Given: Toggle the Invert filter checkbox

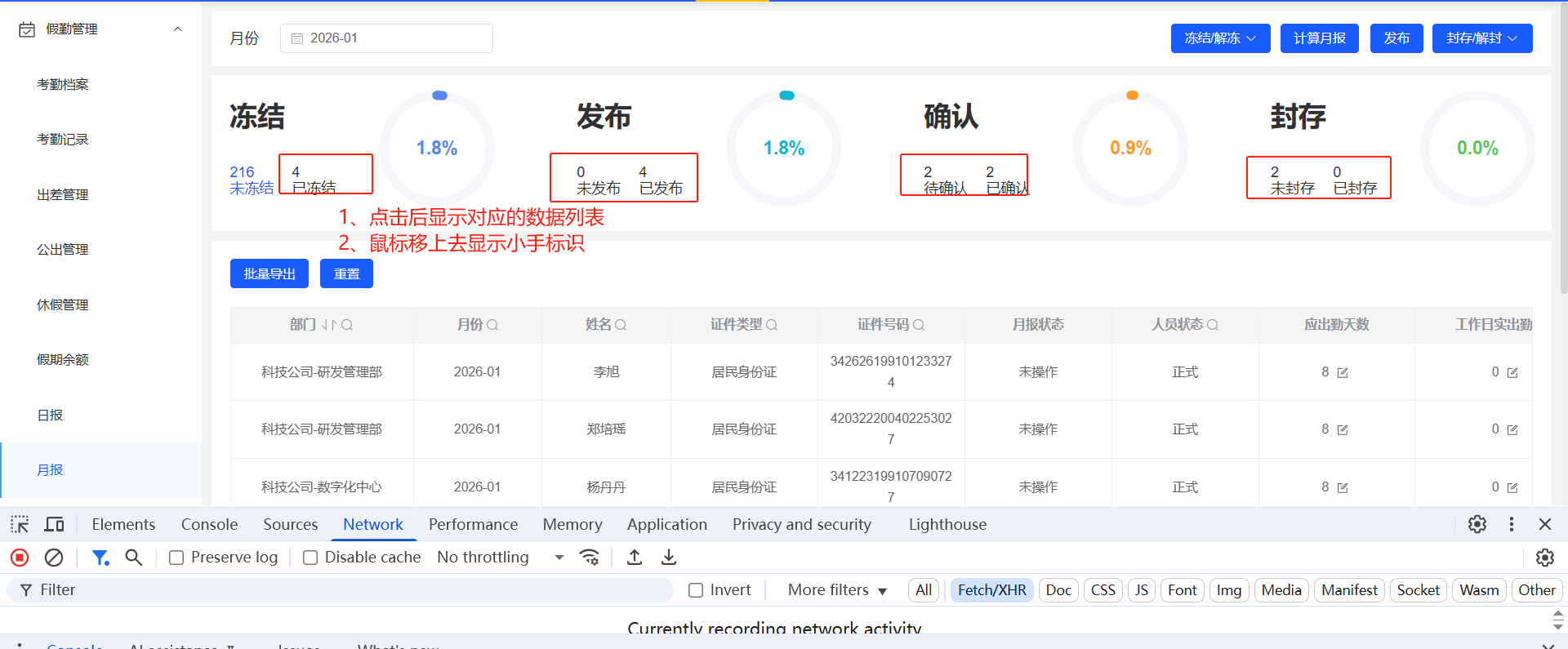Looking at the screenshot, I should [696, 590].
